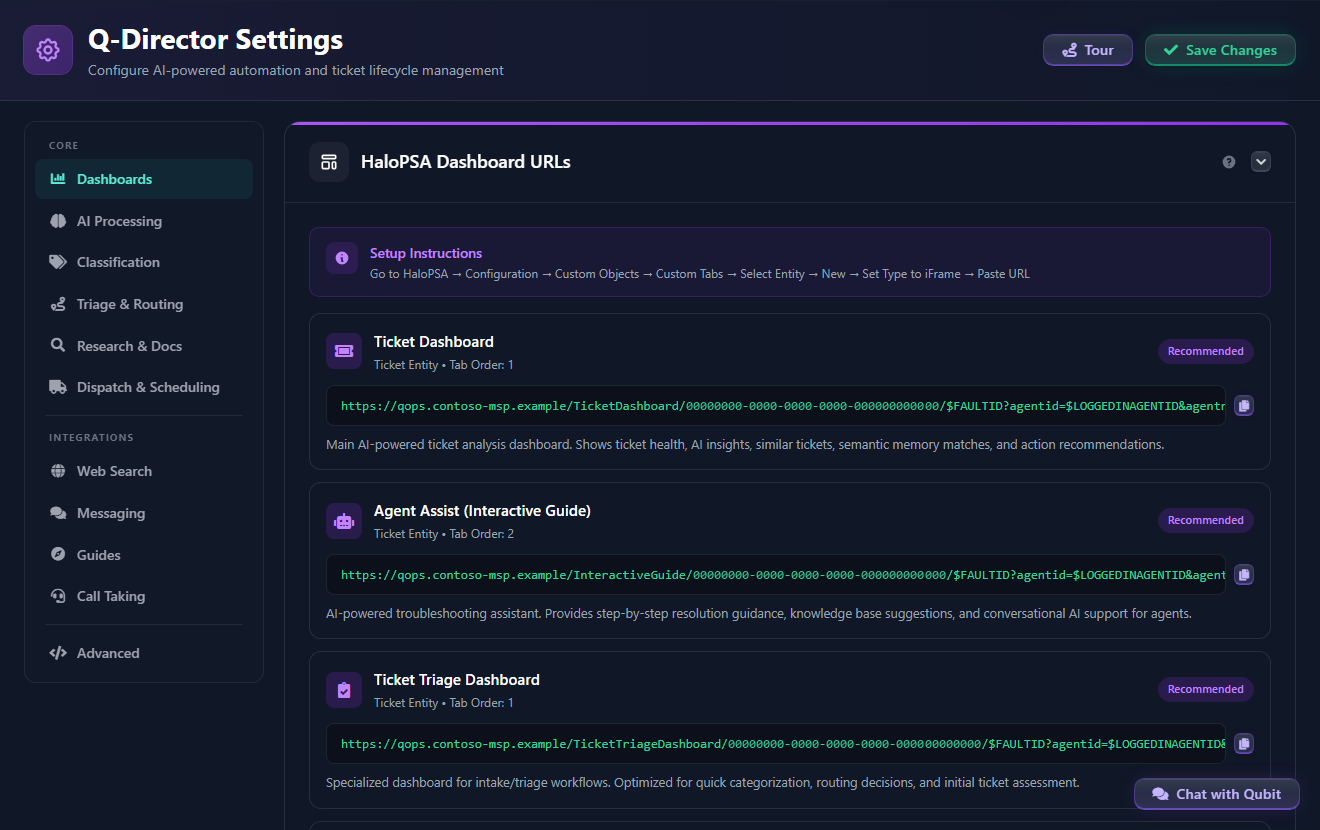Click the Agent Assist robot icon
This screenshot has width=1320, height=830.
click(x=344, y=520)
